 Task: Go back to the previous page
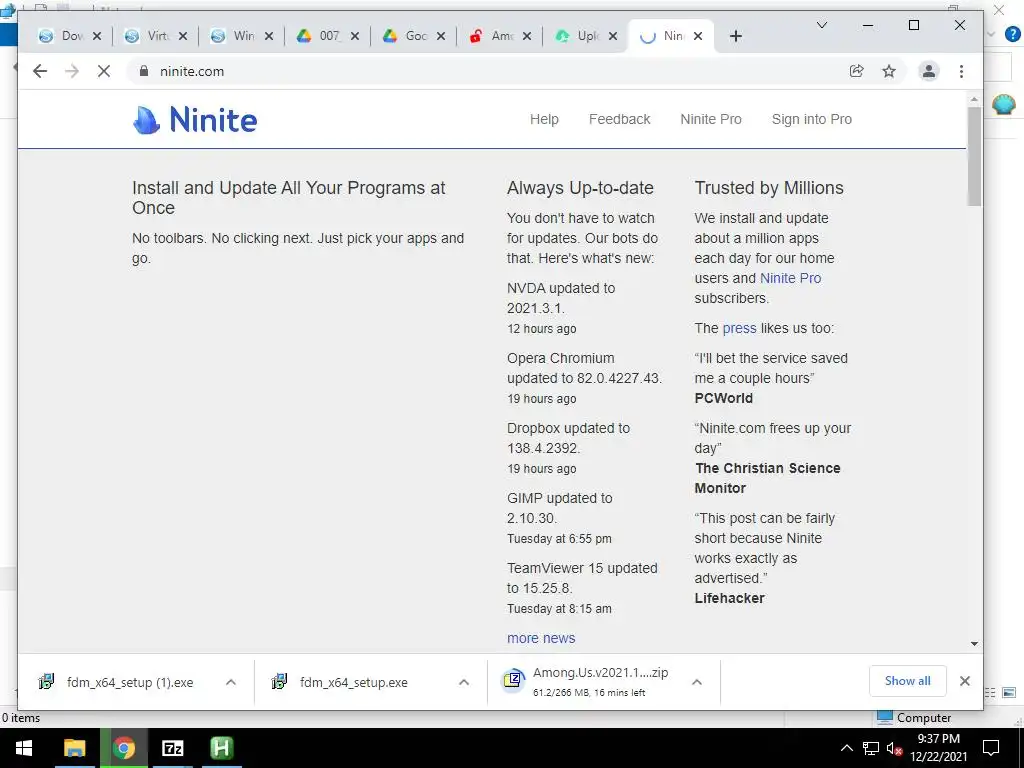click(x=40, y=71)
